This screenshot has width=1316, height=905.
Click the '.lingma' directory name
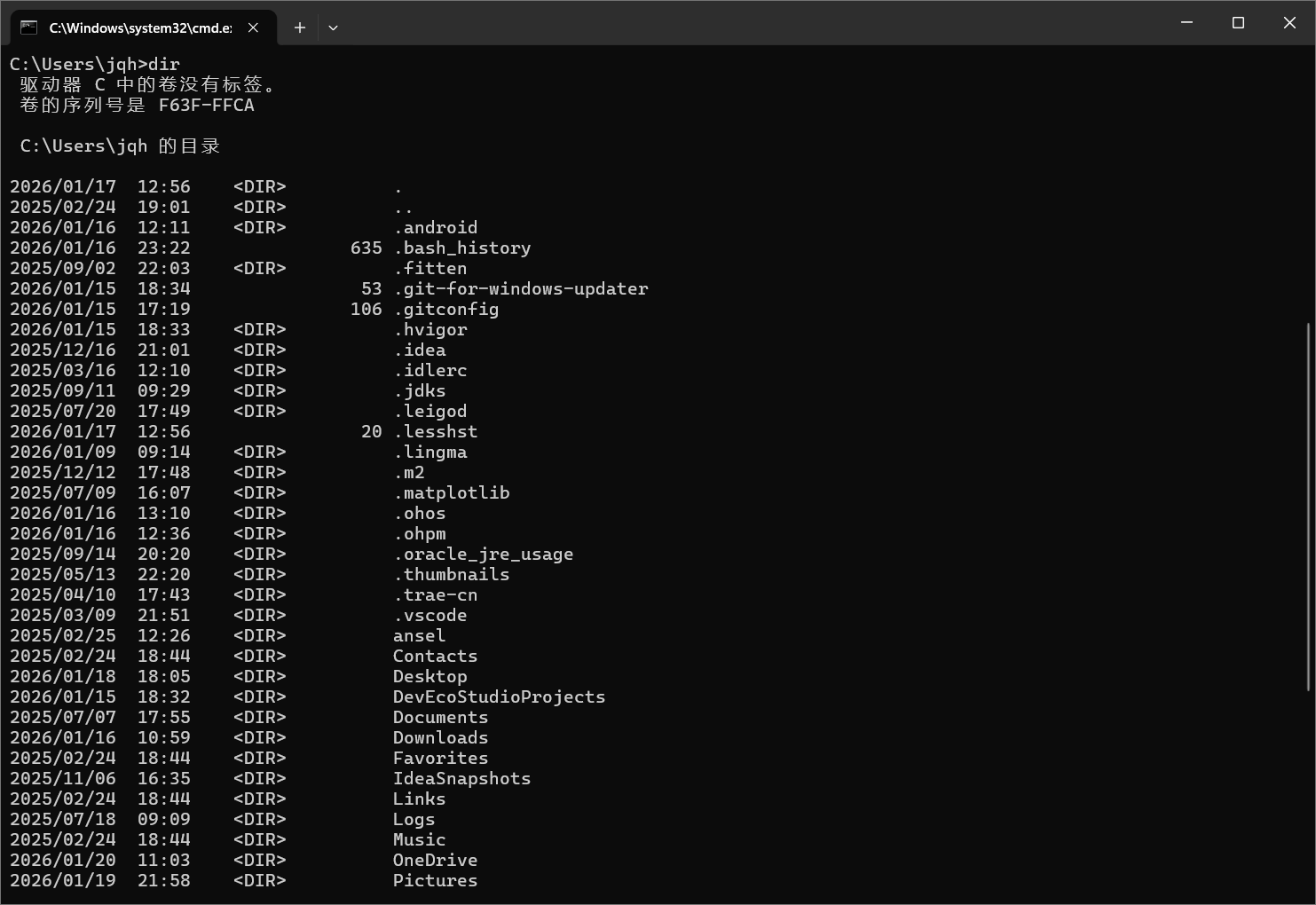[x=430, y=452]
